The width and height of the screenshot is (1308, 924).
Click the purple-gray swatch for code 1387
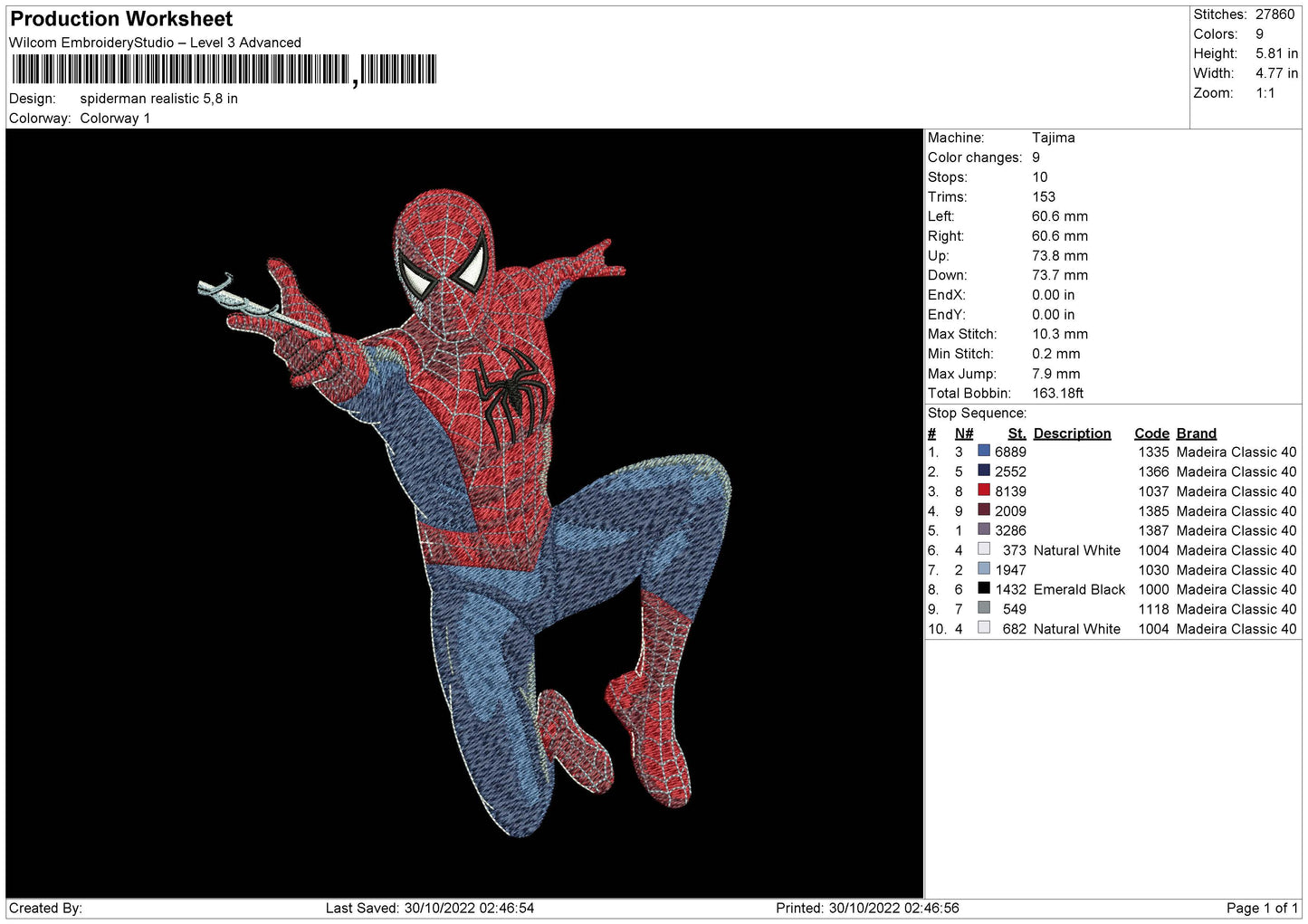pos(984,529)
